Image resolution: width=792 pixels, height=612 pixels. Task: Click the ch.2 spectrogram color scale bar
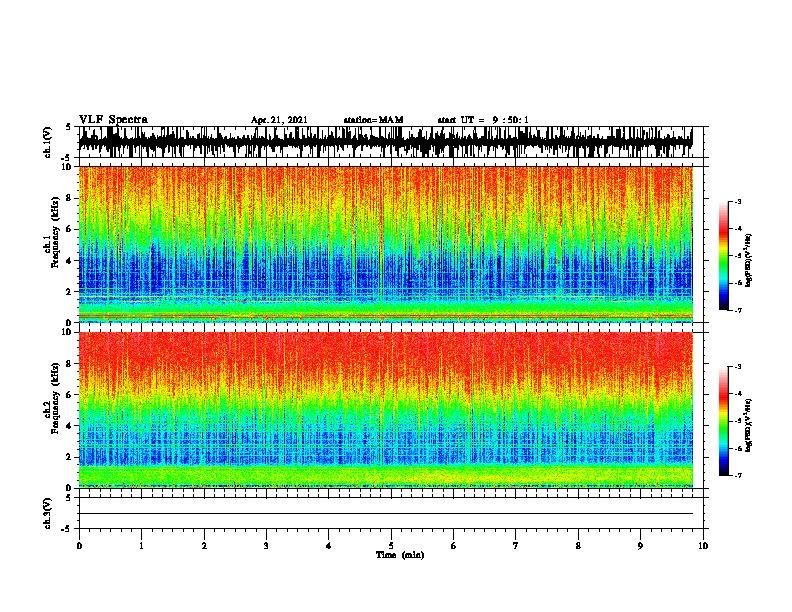(x=724, y=421)
